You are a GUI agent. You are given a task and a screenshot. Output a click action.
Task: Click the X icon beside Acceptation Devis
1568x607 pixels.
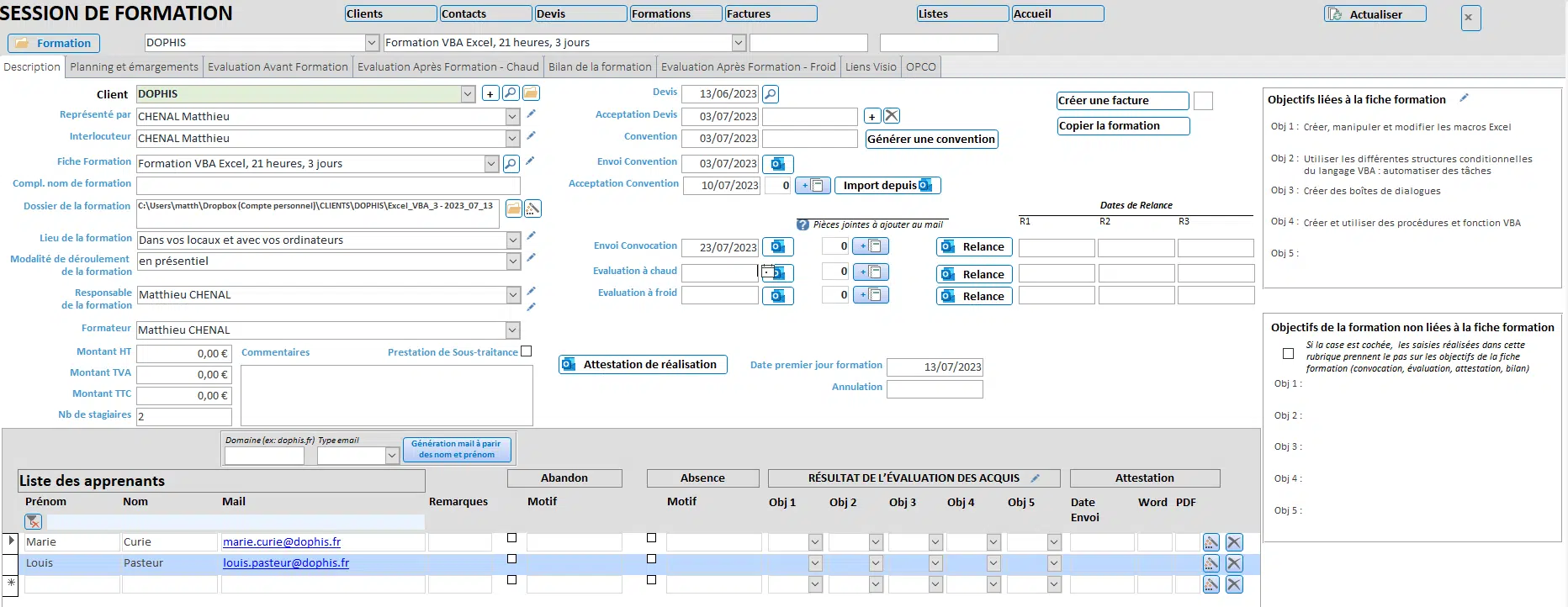(x=892, y=116)
